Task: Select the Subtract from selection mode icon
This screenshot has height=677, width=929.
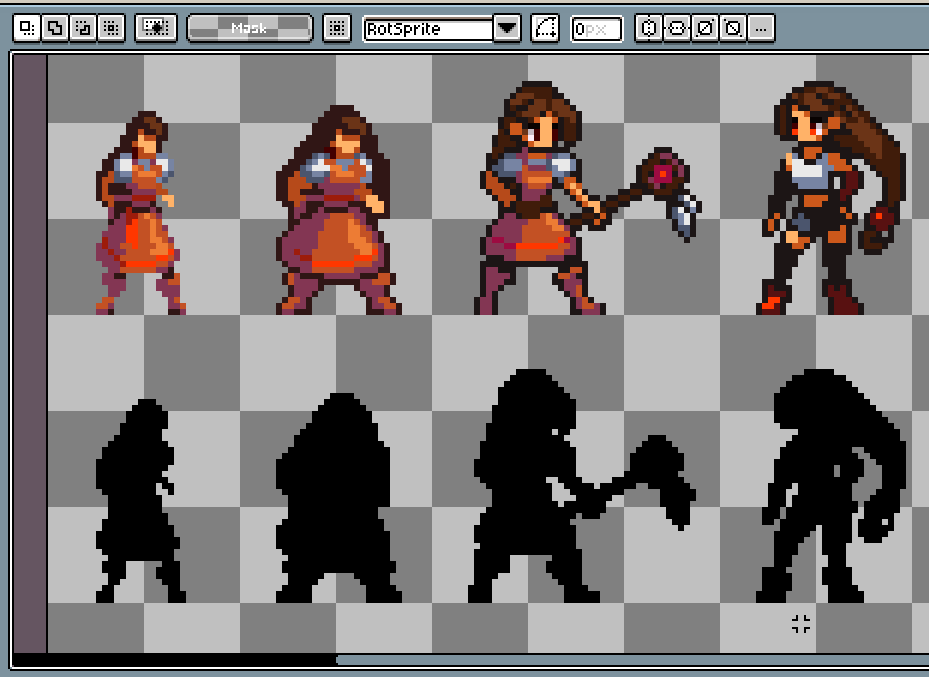Action: 83,28
